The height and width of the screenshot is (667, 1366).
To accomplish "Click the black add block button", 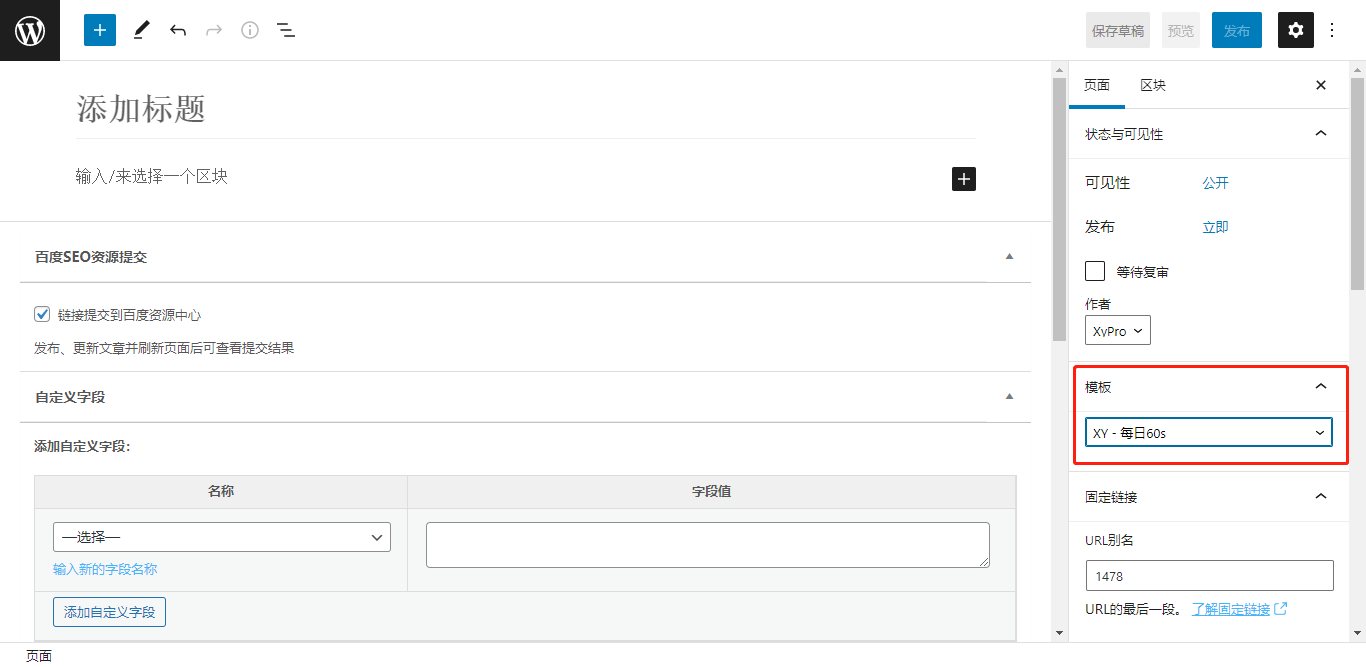I will [963, 179].
